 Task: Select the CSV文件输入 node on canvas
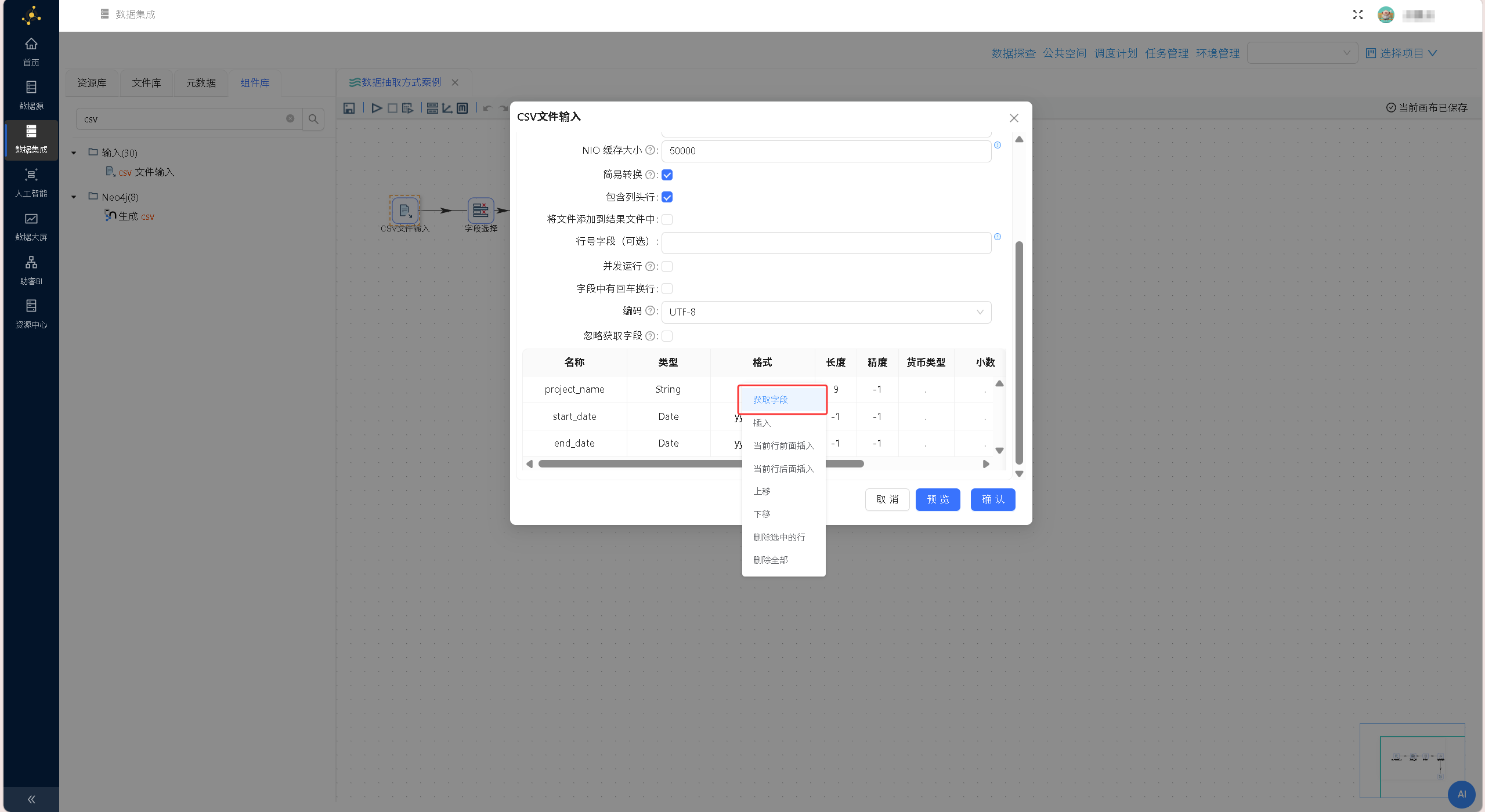coord(405,210)
